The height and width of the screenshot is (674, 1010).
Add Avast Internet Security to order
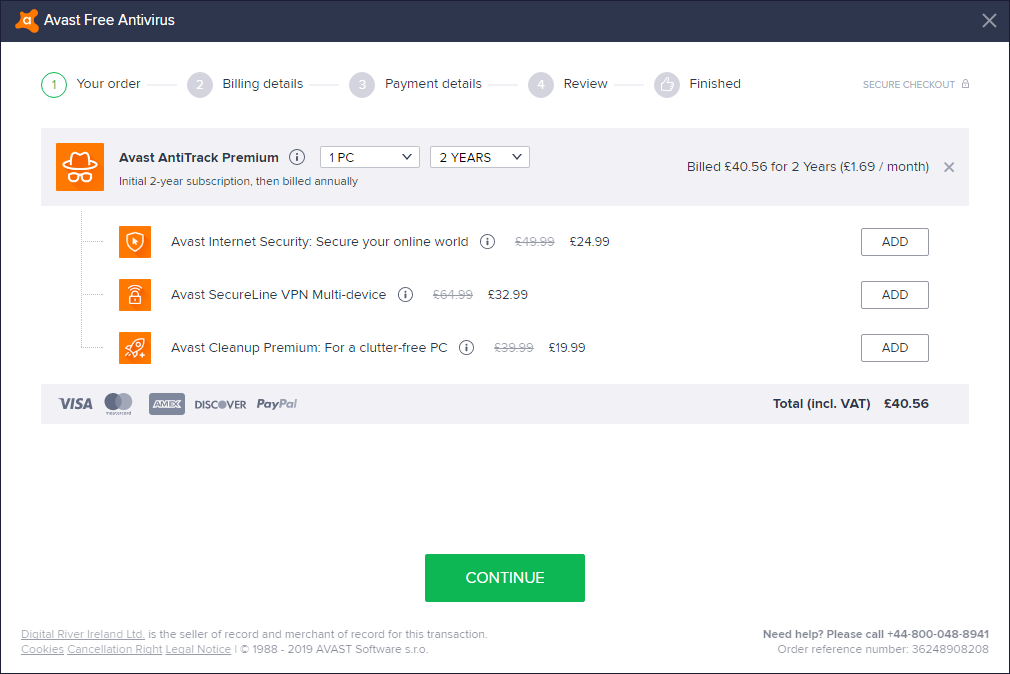[x=895, y=242]
